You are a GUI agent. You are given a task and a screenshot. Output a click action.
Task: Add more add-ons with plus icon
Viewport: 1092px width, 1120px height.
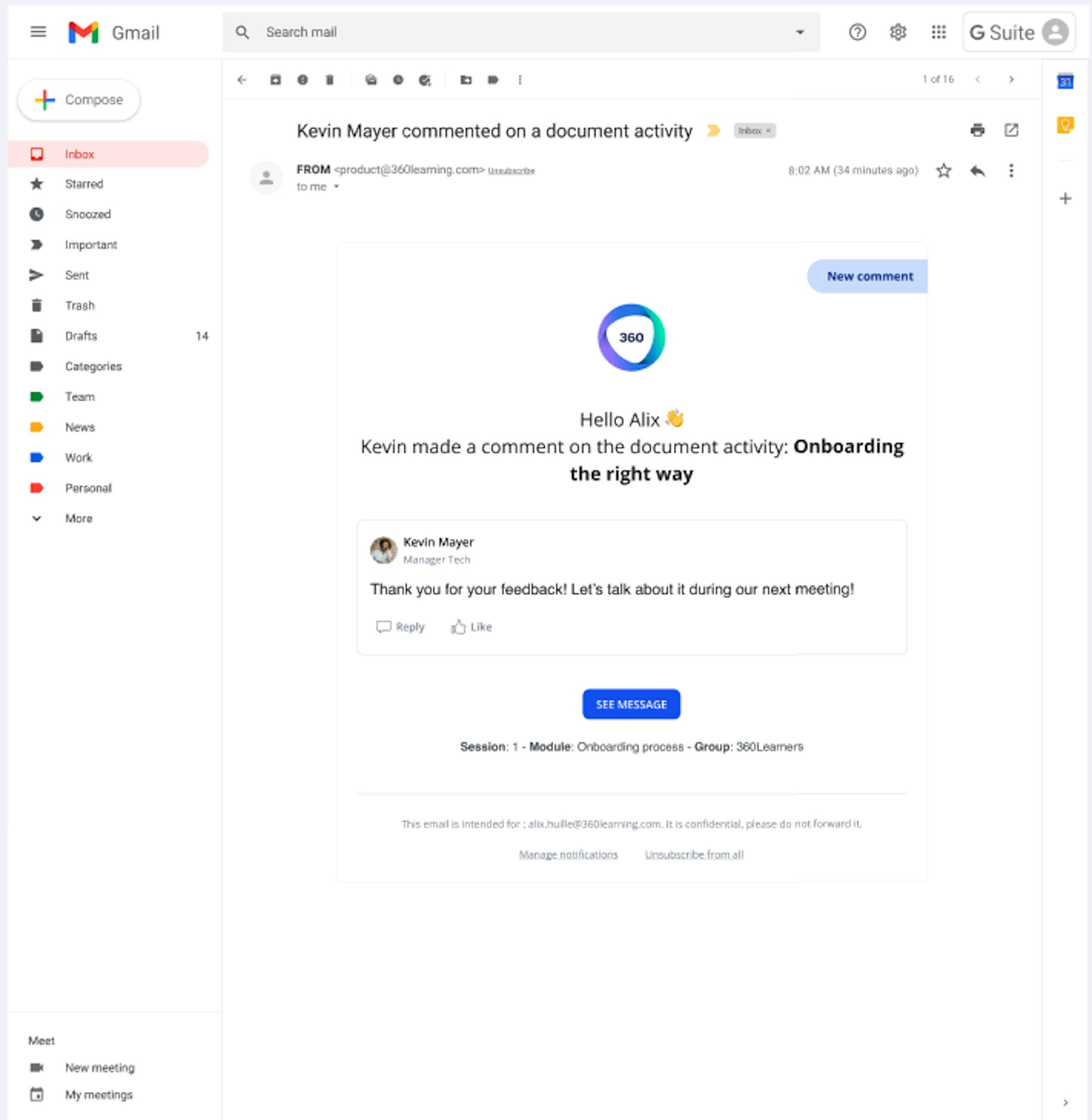tap(1065, 199)
